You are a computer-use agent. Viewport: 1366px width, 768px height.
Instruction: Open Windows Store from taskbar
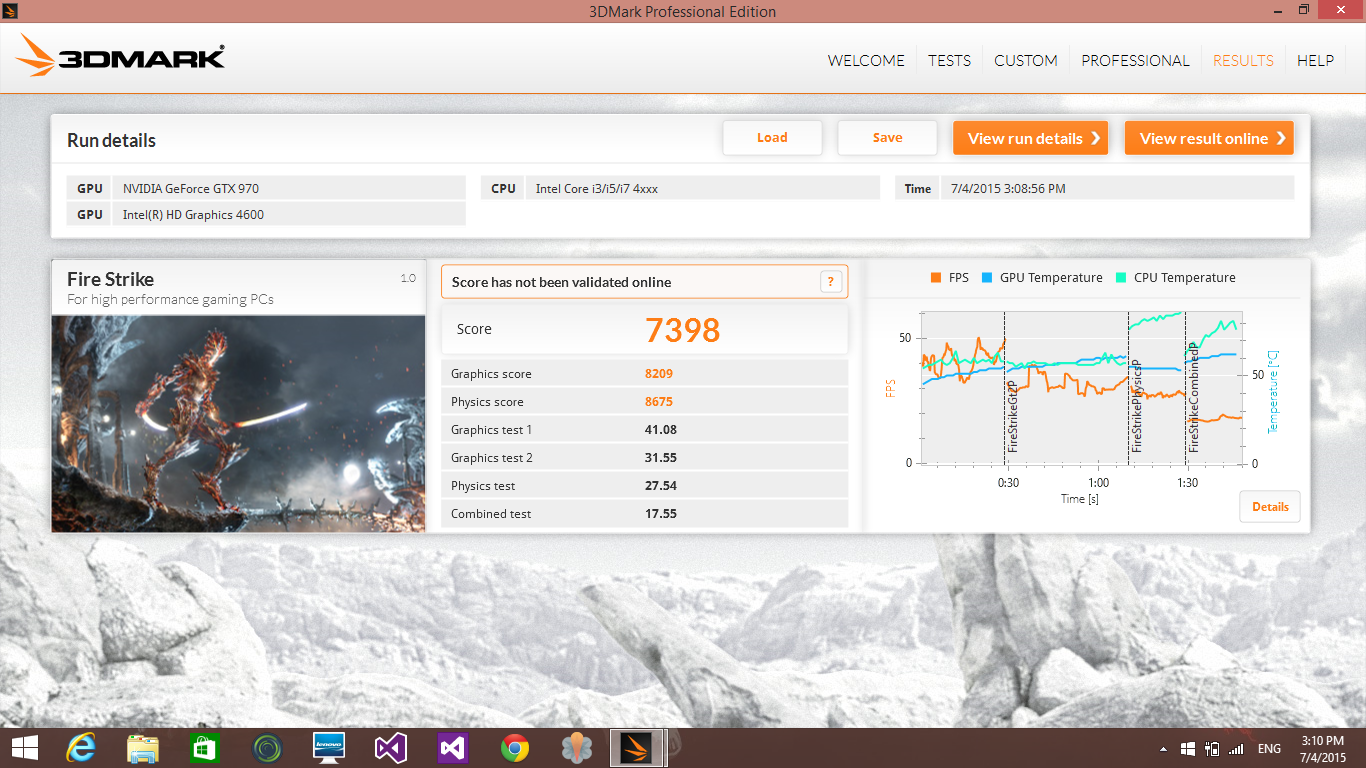pyautogui.click(x=205, y=748)
